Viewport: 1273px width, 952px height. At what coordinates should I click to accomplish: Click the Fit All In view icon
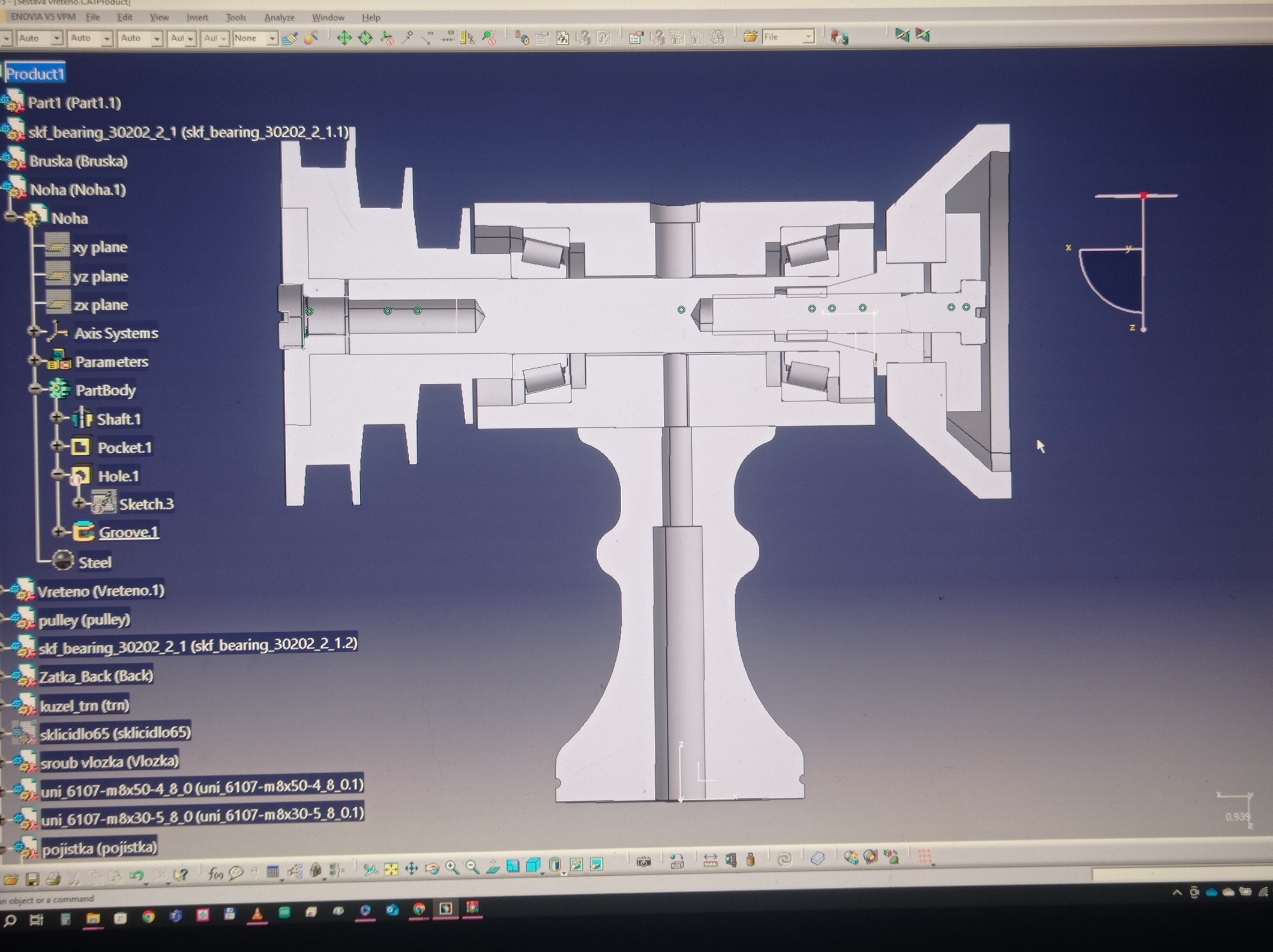(x=391, y=869)
